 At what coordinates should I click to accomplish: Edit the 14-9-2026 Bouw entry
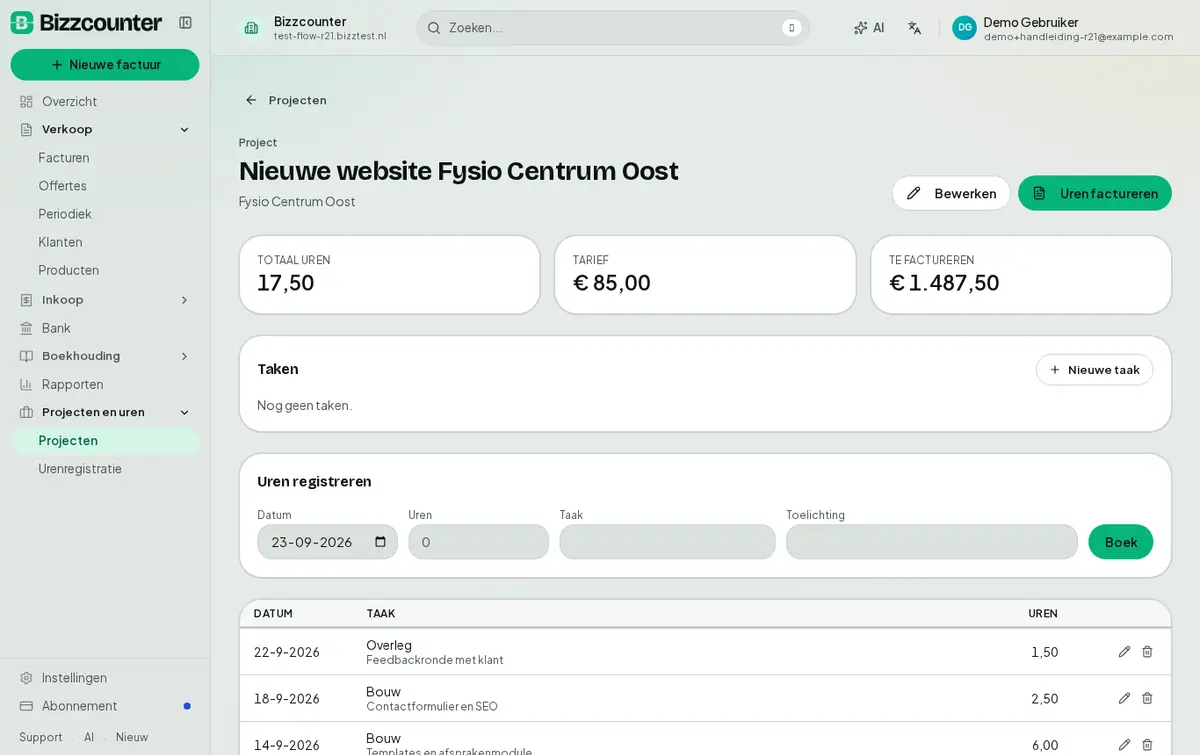tap(1124, 745)
